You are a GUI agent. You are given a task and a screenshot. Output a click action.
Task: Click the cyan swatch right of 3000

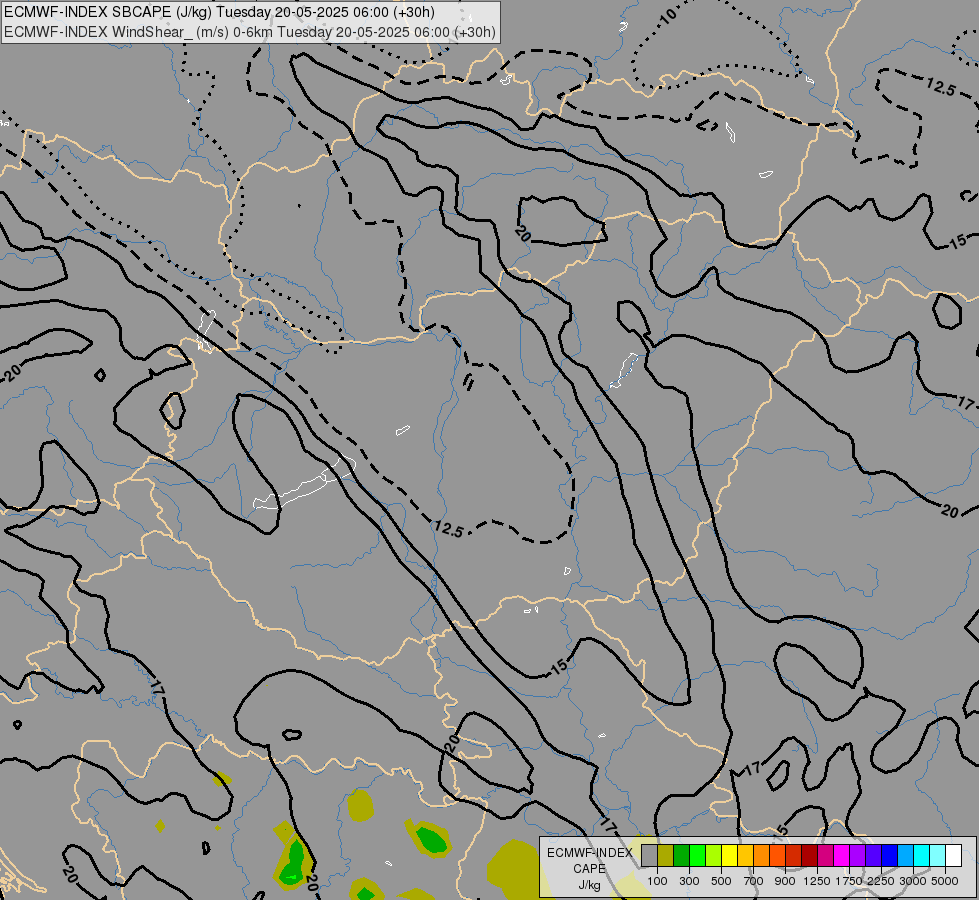point(922,855)
